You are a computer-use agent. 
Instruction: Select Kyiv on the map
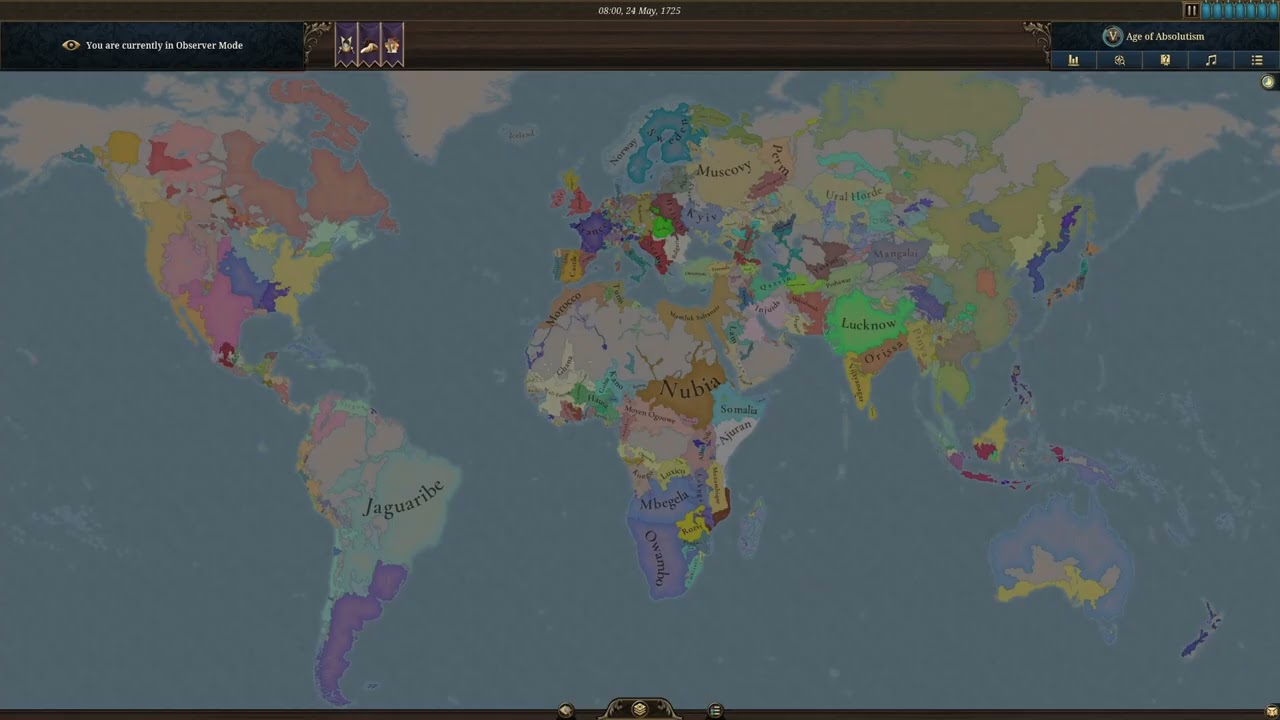[x=703, y=216]
